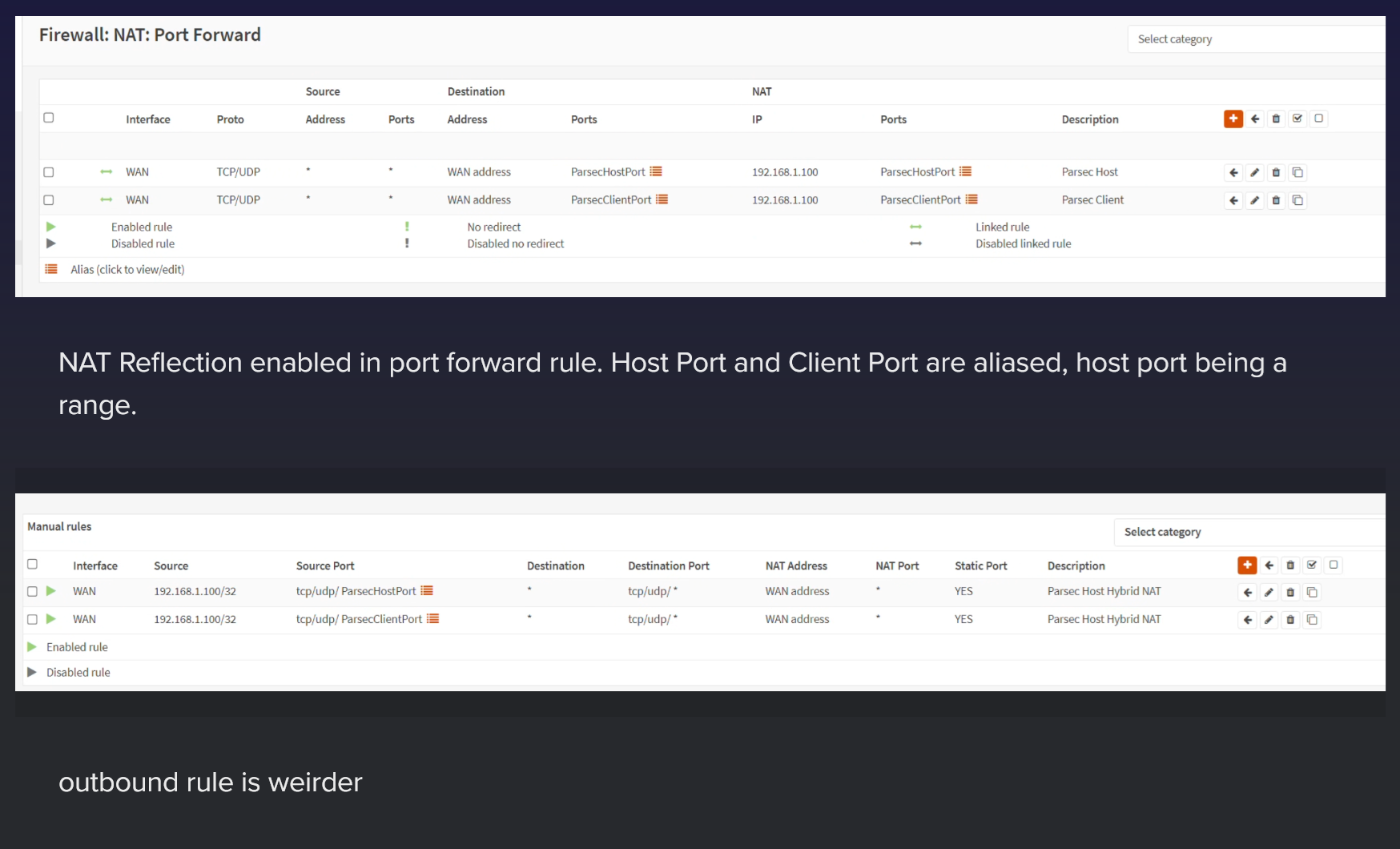Clone the Parsec Host port forward rule

pos(1298,172)
